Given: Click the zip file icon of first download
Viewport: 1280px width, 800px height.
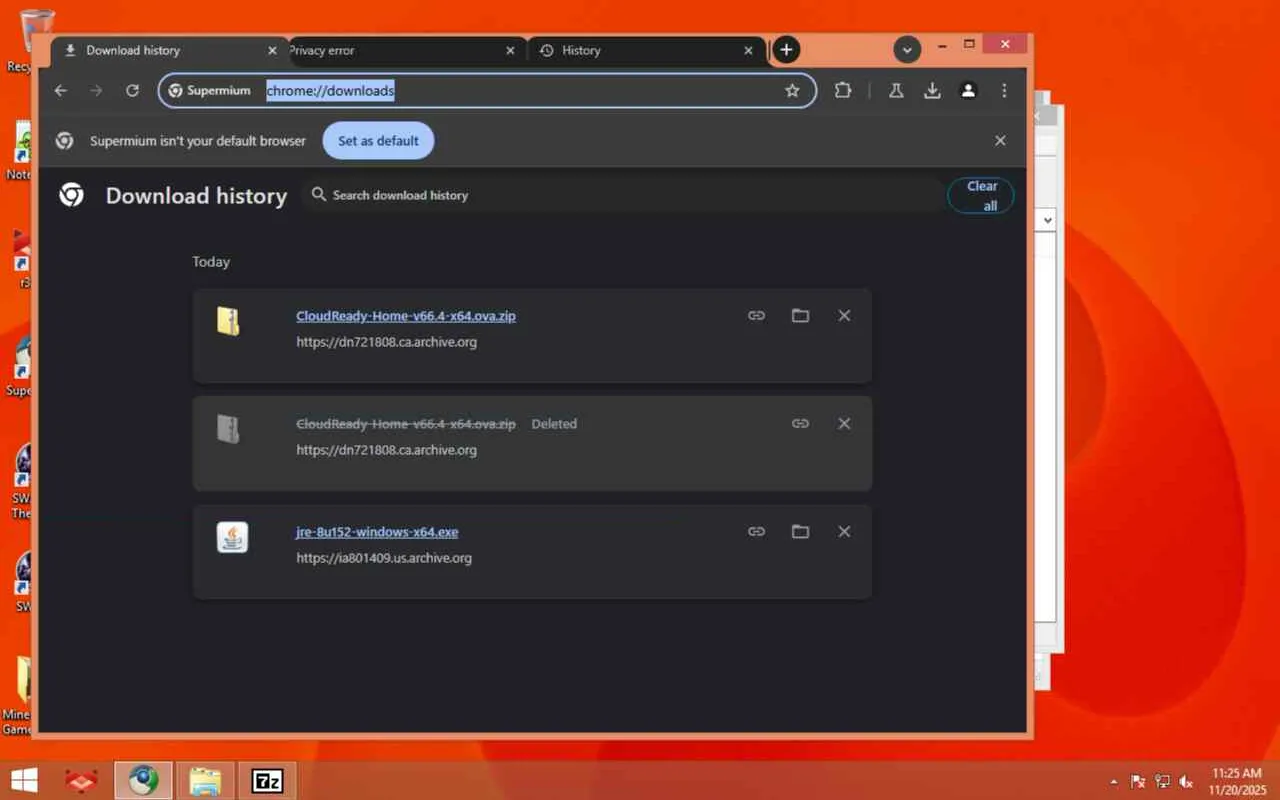Looking at the screenshot, I should (x=229, y=321).
